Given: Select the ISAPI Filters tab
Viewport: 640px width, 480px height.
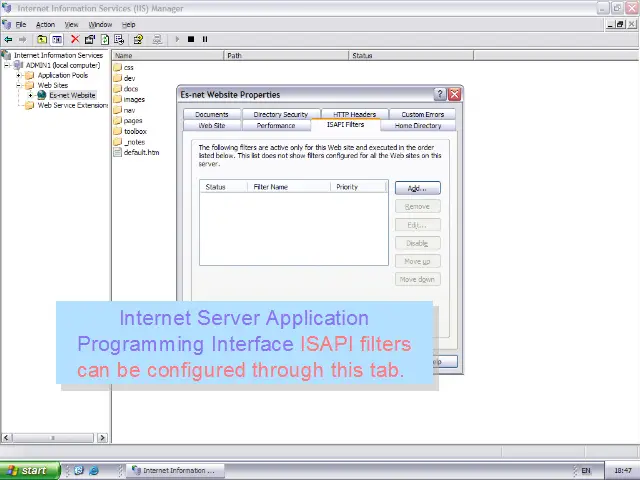Looking at the screenshot, I should click(x=345, y=124).
